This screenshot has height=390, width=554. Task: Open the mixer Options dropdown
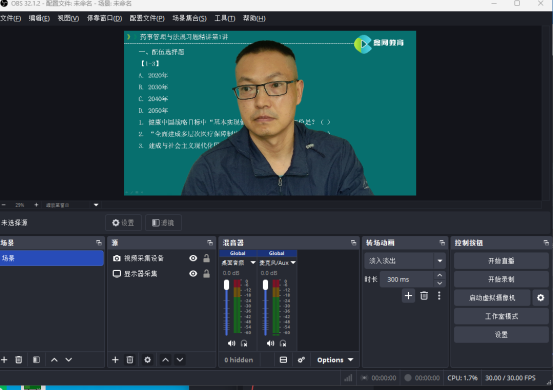[x=335, y=360]
